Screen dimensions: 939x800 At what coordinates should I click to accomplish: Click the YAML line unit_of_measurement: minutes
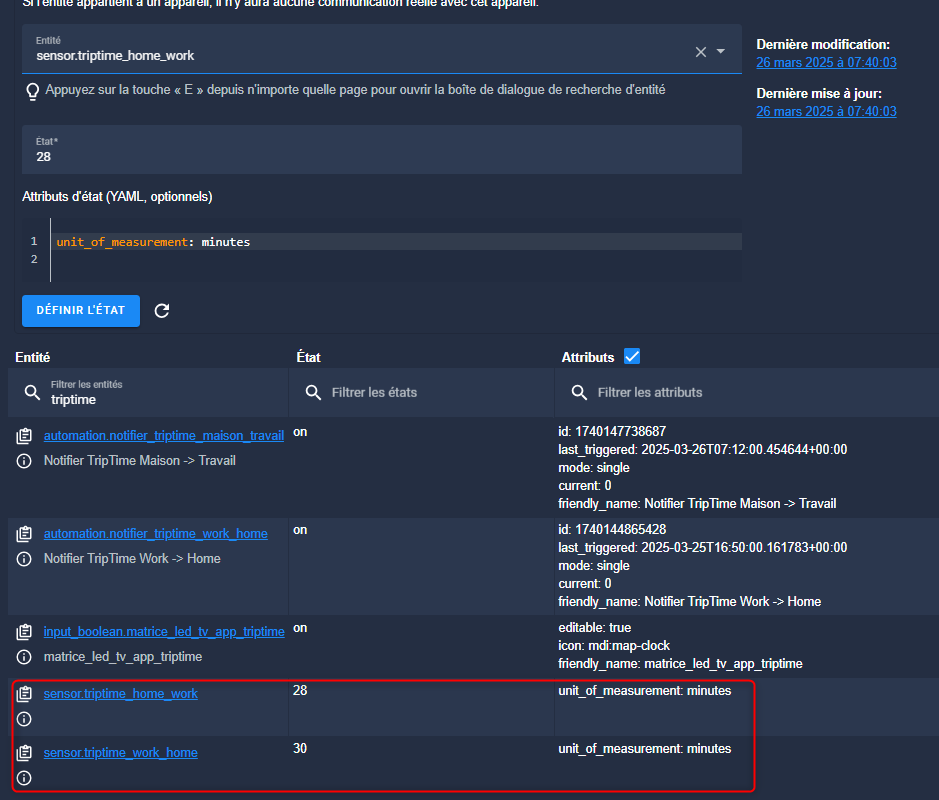tap(153, 242)
